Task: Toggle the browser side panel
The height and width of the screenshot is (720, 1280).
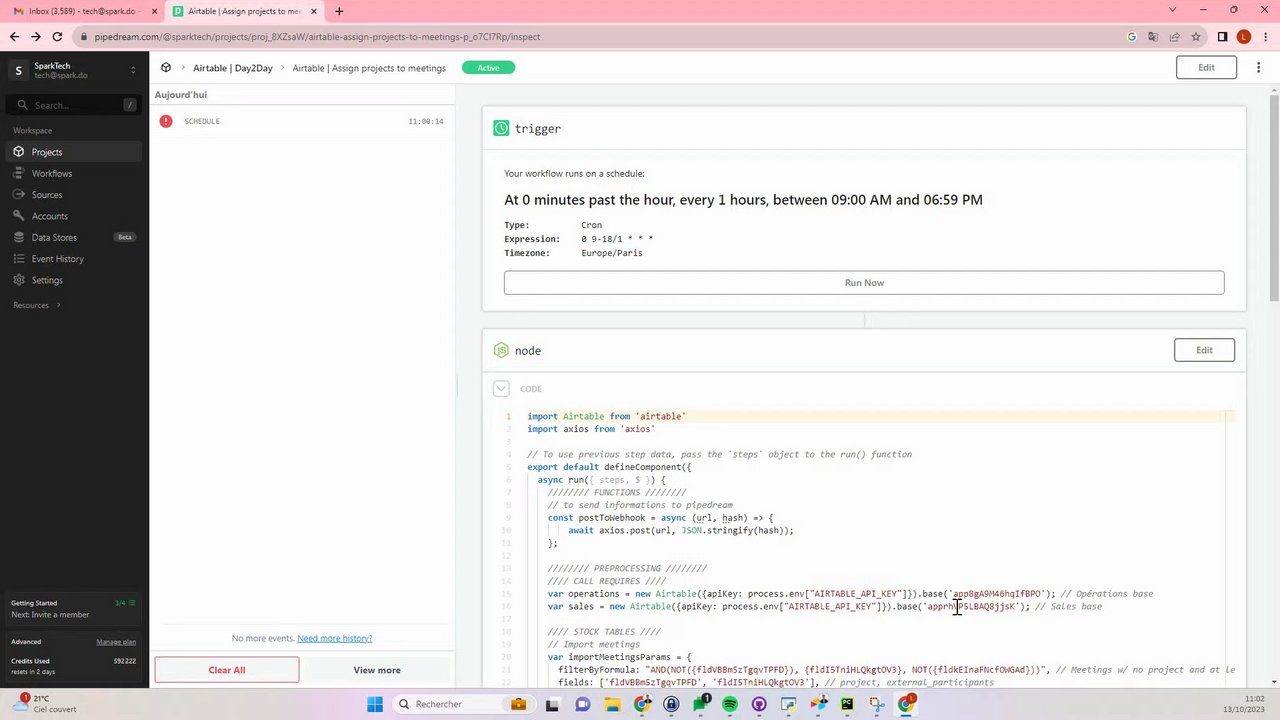Action: point(1222,37)
